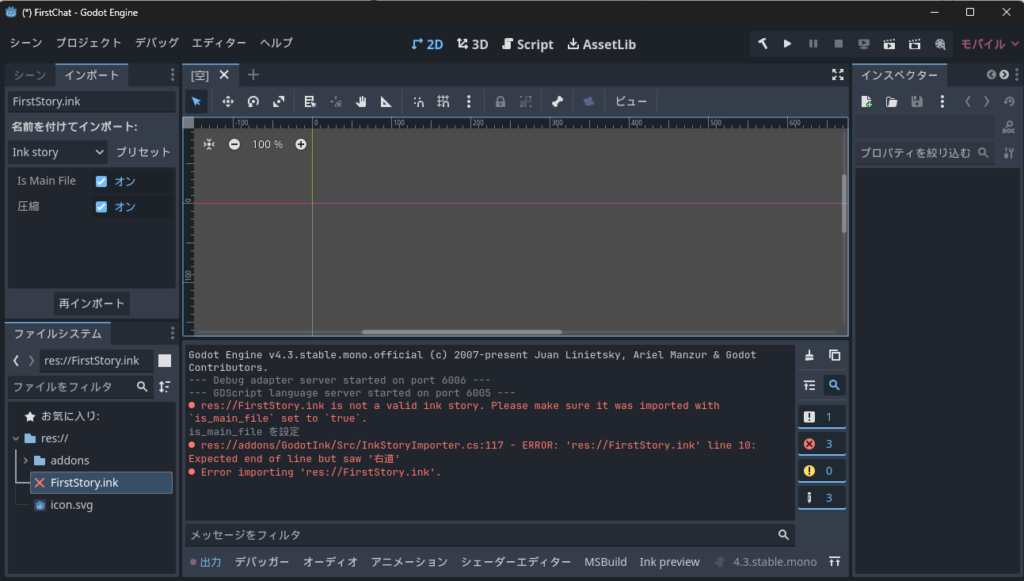Open the モバイル renderer dropdown
1024x581 pixels.
coord(989,44)
